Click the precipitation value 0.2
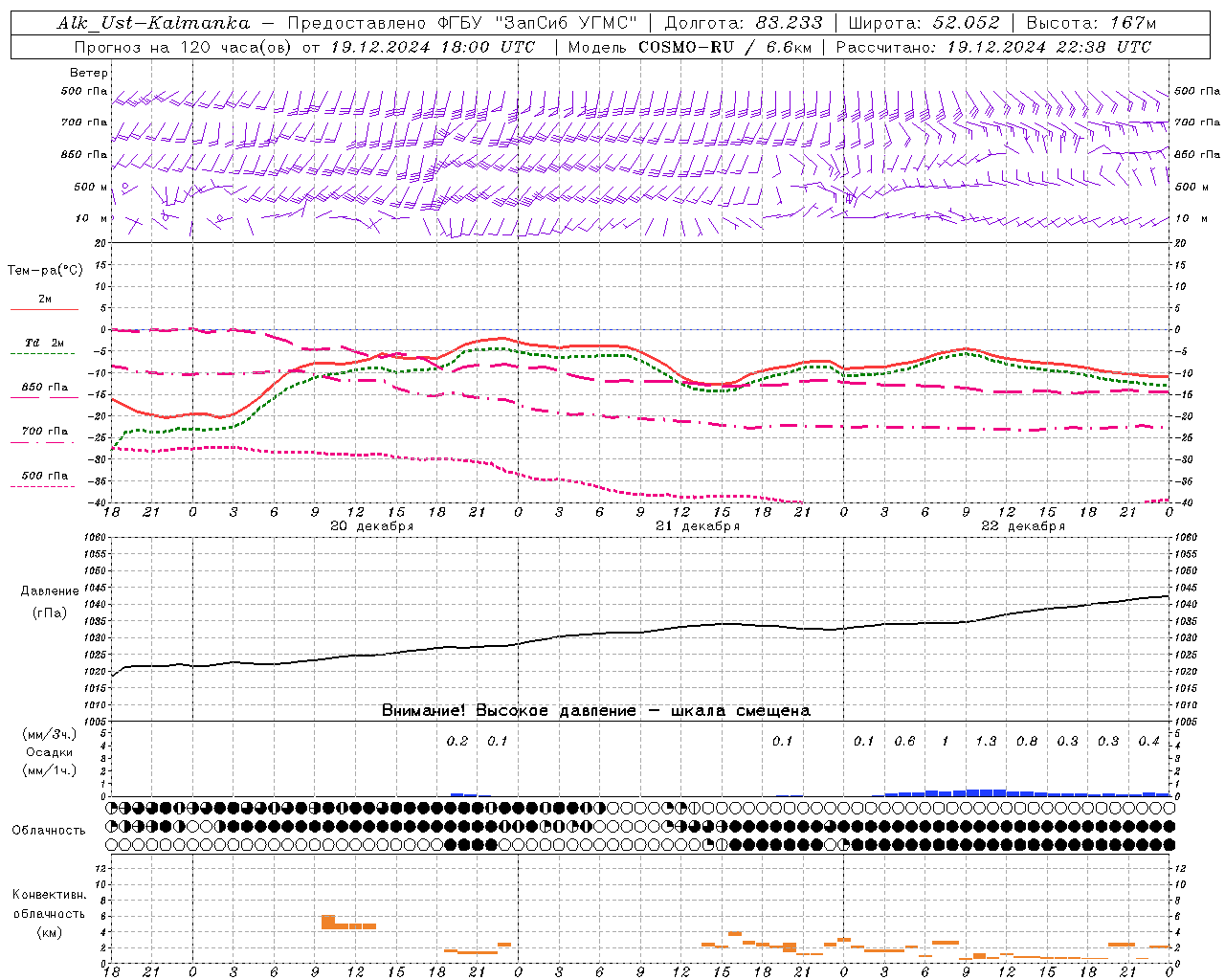This screenshot has height=980, width=1225. click(457, 741)
